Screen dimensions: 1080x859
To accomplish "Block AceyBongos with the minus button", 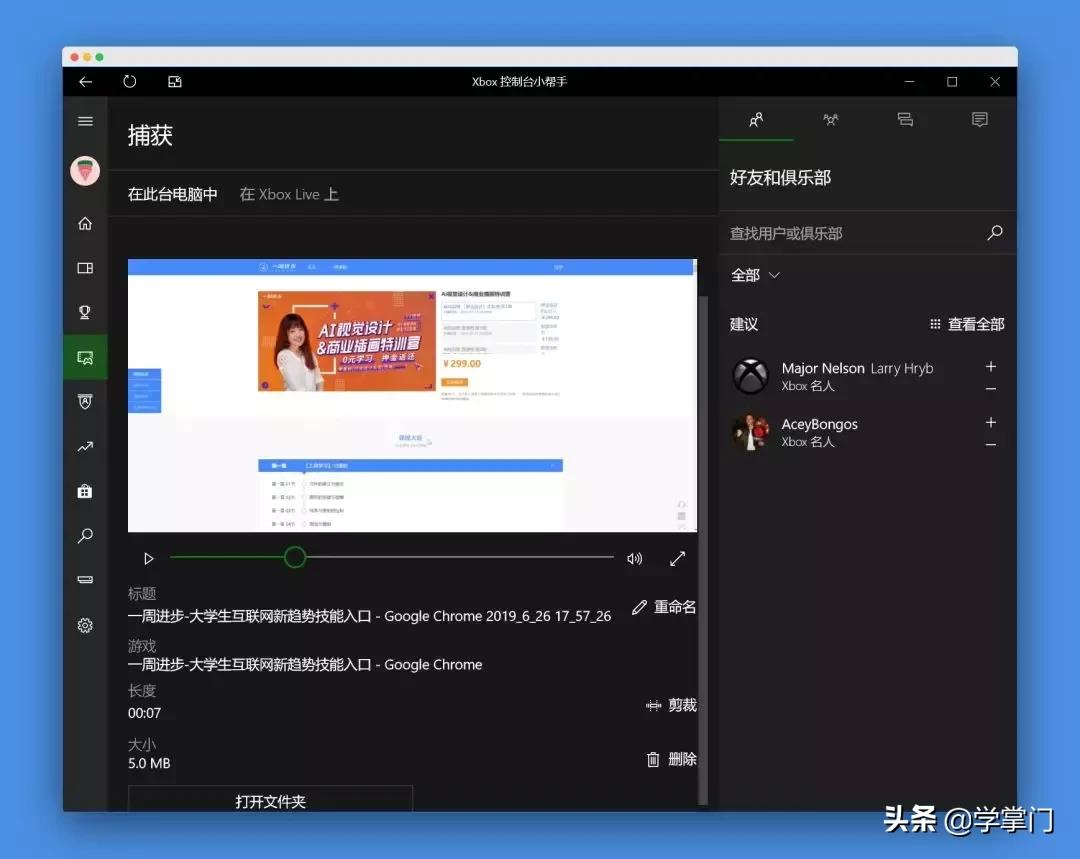I will click(990, 441).
